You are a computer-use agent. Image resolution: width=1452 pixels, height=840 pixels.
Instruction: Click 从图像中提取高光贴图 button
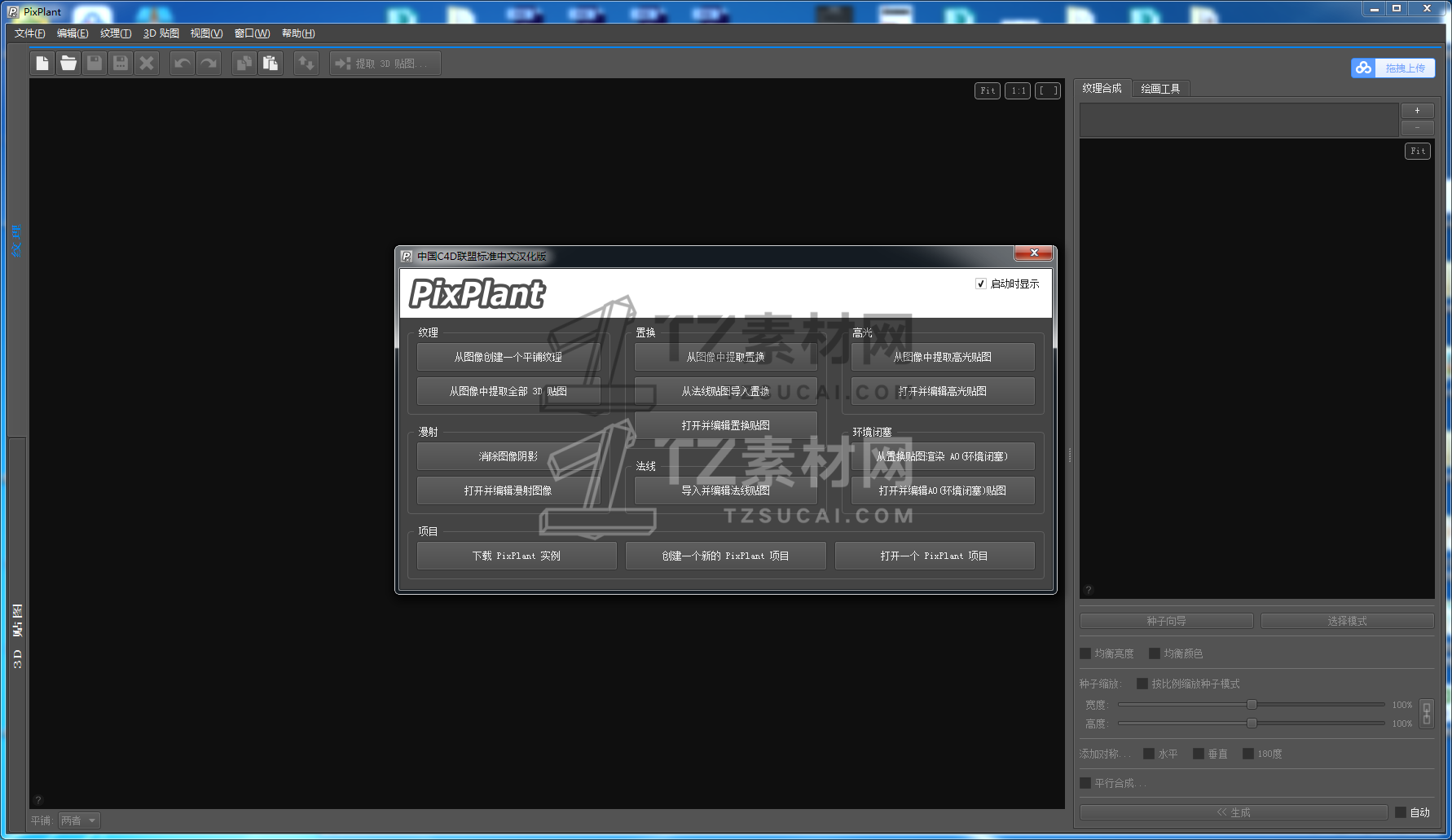(x=943, y=357)
